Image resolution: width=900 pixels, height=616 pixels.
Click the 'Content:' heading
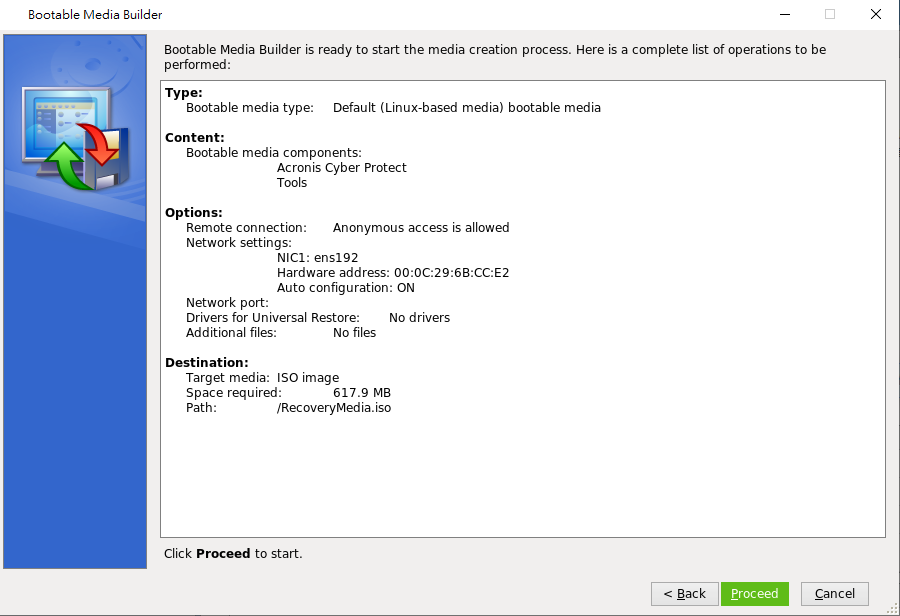click(195, 137)
